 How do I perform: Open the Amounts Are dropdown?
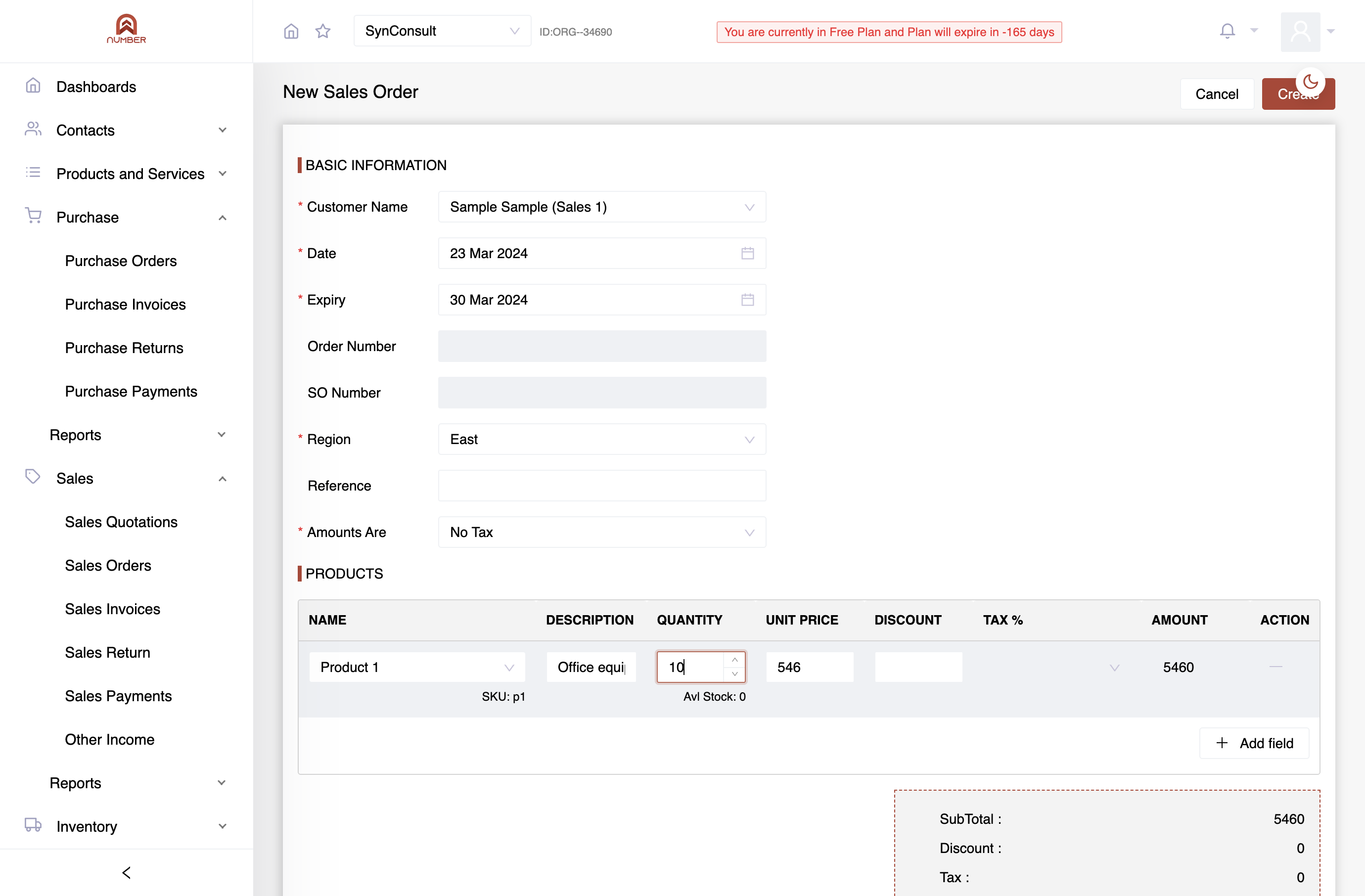601,532
